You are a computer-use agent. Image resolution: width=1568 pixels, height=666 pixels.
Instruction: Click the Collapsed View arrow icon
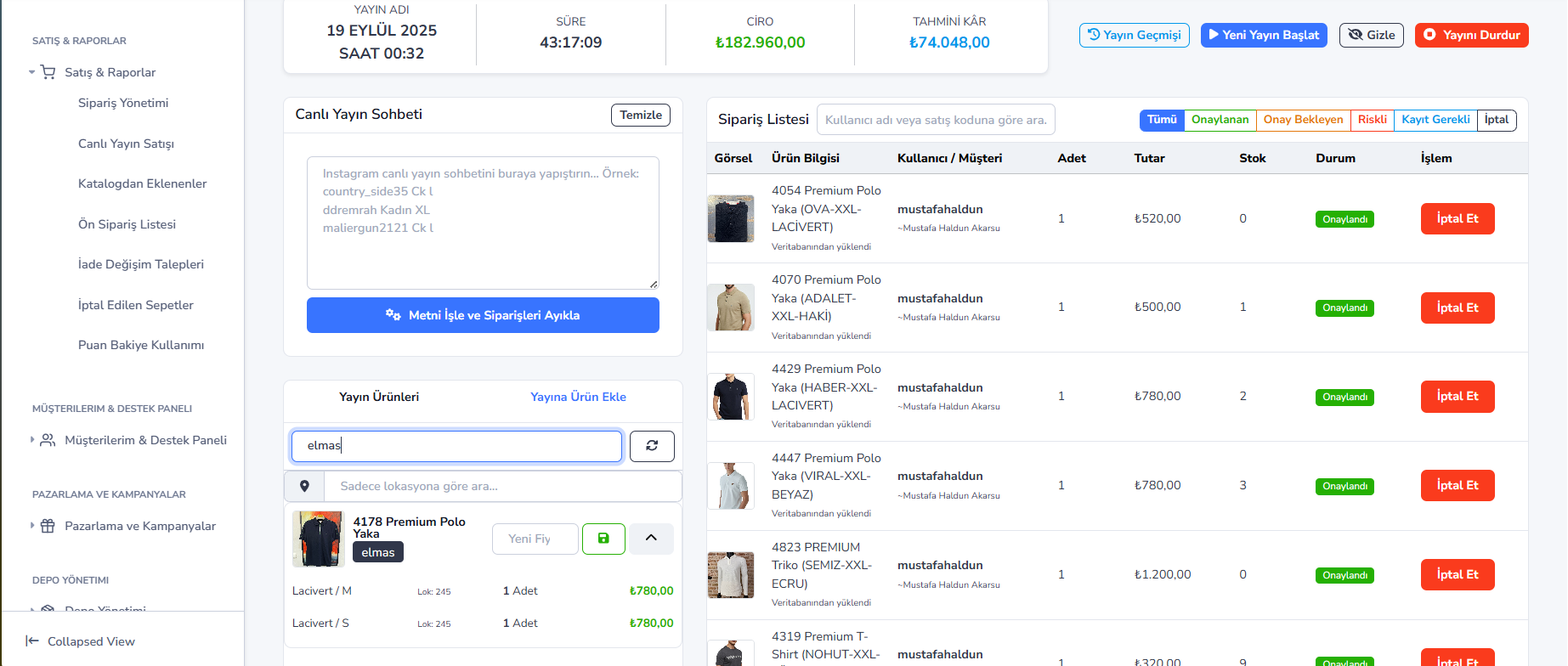32,641
